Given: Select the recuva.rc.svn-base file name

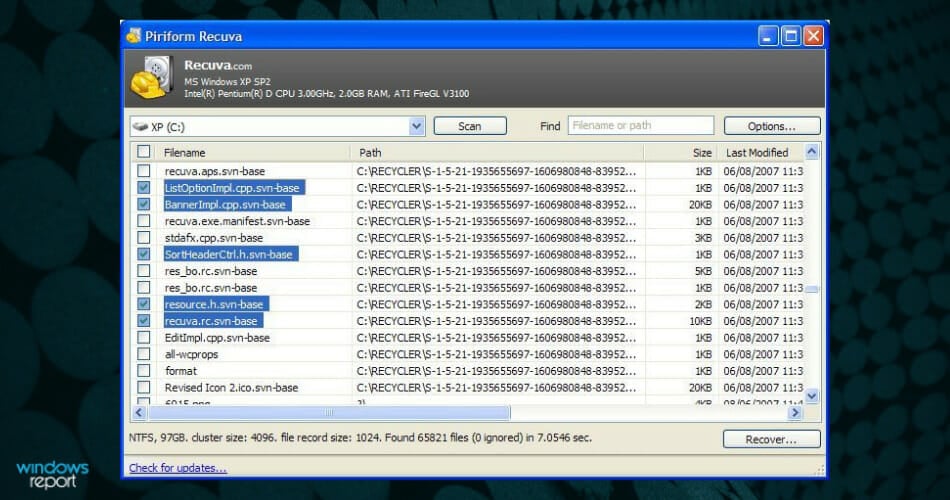Looking at the screenshot, I should click(211, 321).
